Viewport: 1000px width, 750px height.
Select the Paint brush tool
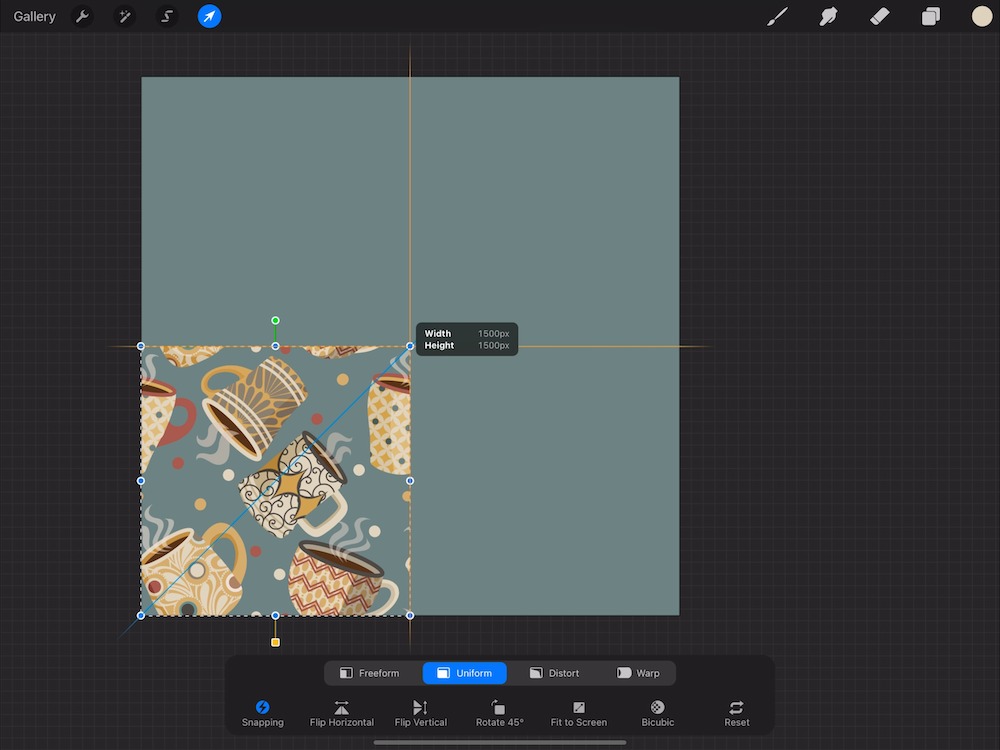[777, 17]
